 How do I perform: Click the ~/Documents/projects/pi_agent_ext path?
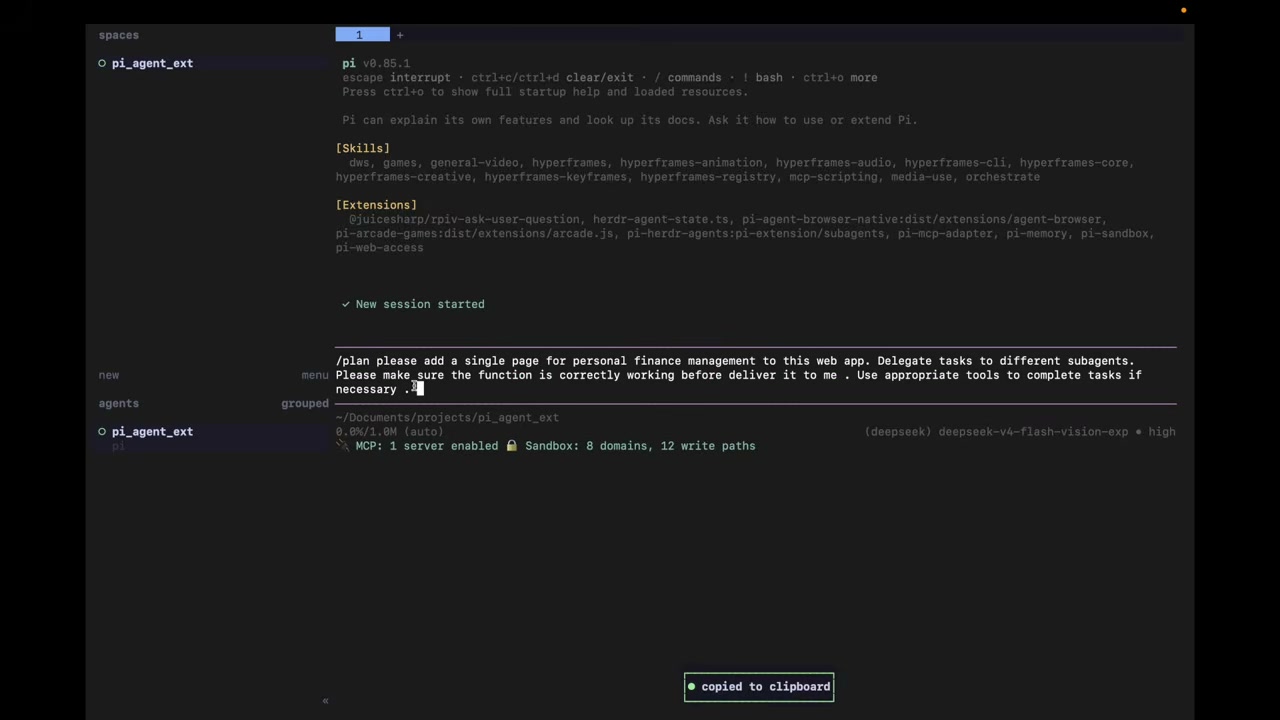(447, 418)
